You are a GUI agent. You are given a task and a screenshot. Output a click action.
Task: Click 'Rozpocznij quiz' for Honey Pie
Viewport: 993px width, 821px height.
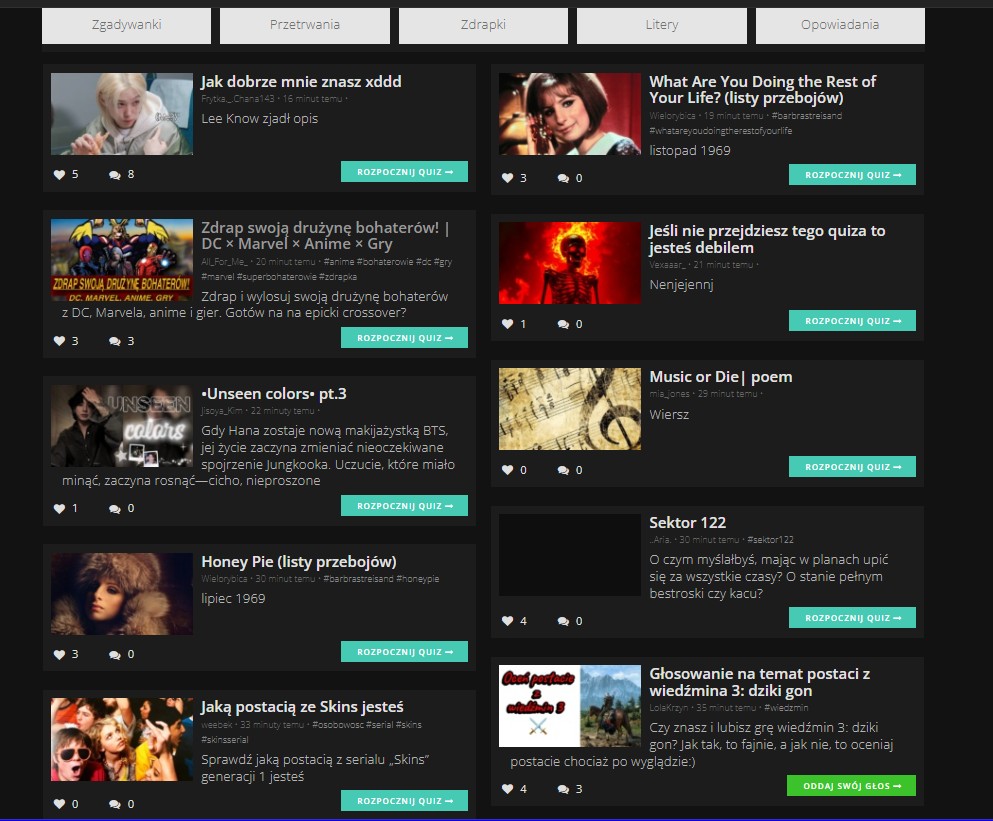404,652
